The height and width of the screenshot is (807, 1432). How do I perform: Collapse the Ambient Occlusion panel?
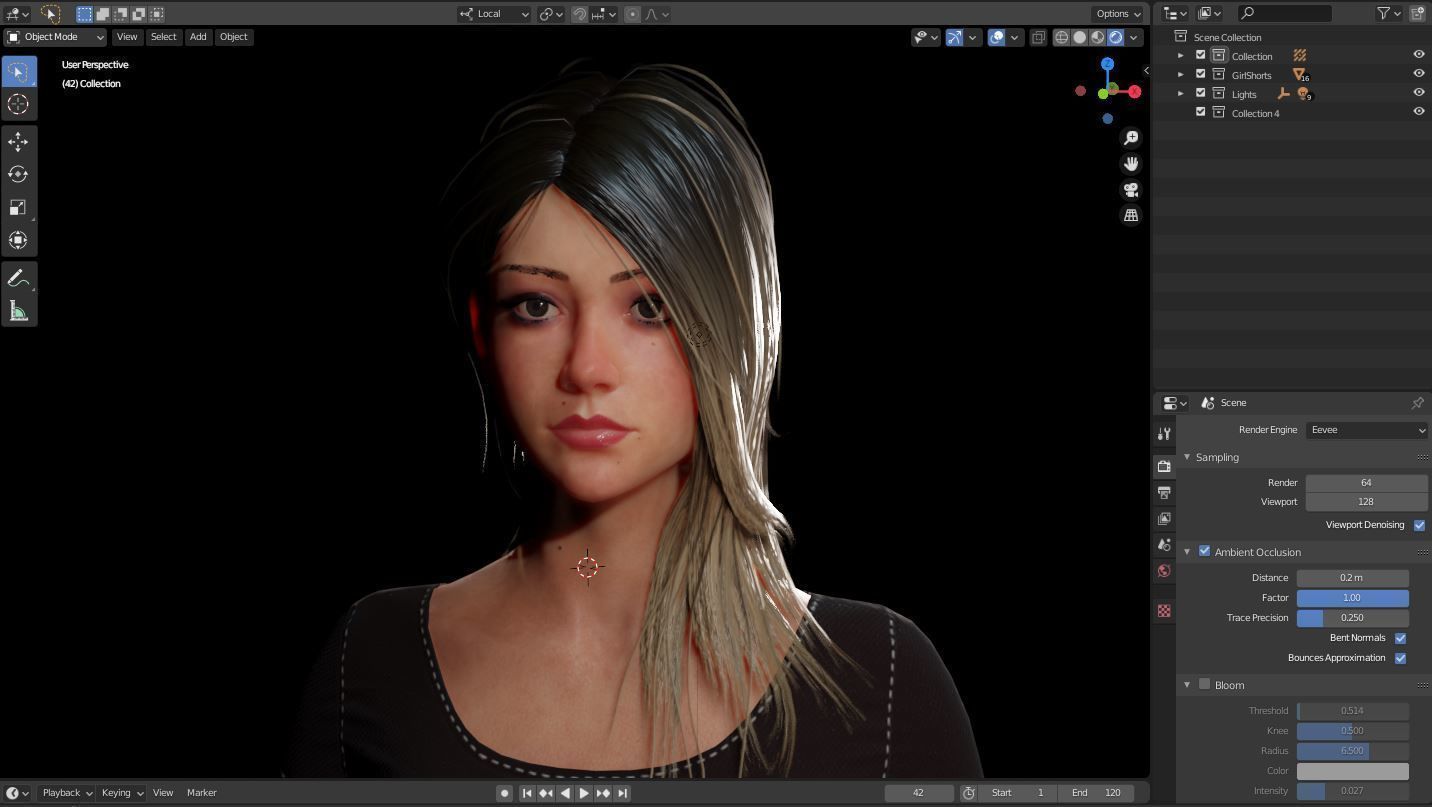[1187, 552]
